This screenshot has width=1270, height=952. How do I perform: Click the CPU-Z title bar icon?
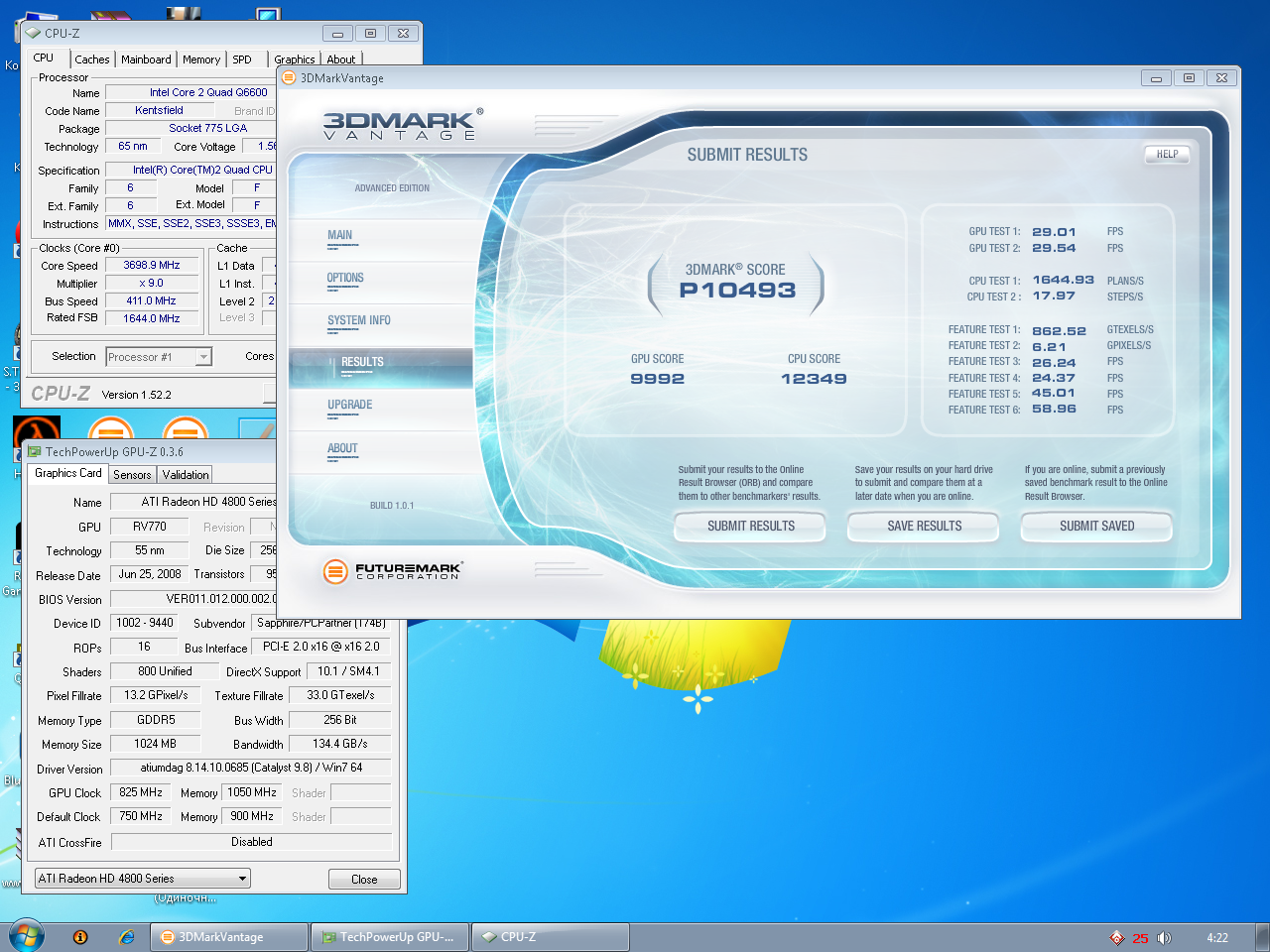coord(33,33)
